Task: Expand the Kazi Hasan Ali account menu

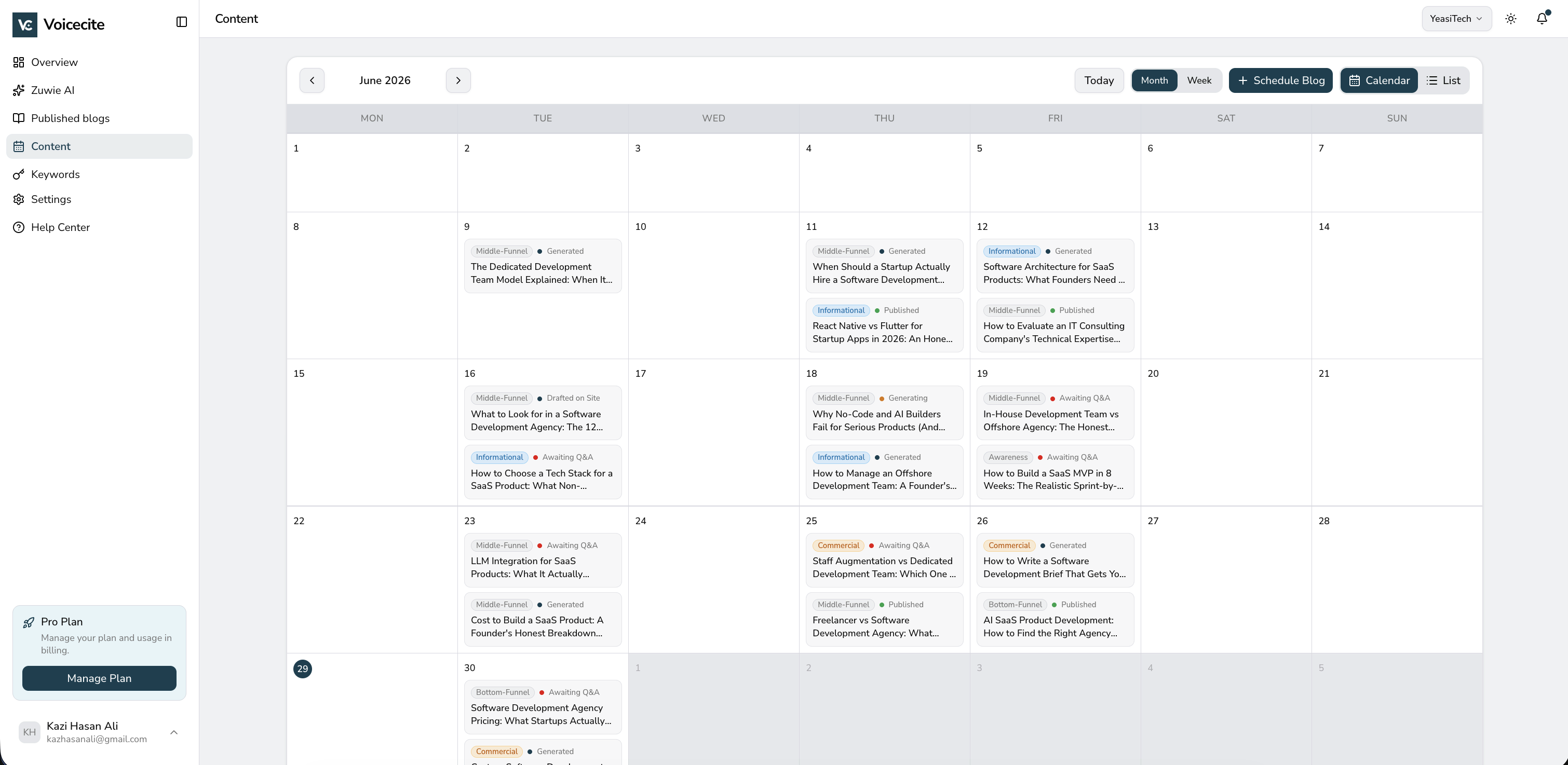Action: pos(174,732)
